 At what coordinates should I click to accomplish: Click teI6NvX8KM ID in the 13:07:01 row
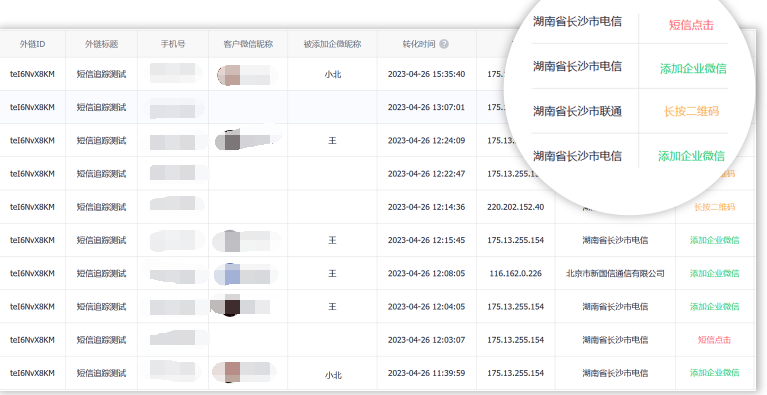pyautogui.click(x=32, y=107)
